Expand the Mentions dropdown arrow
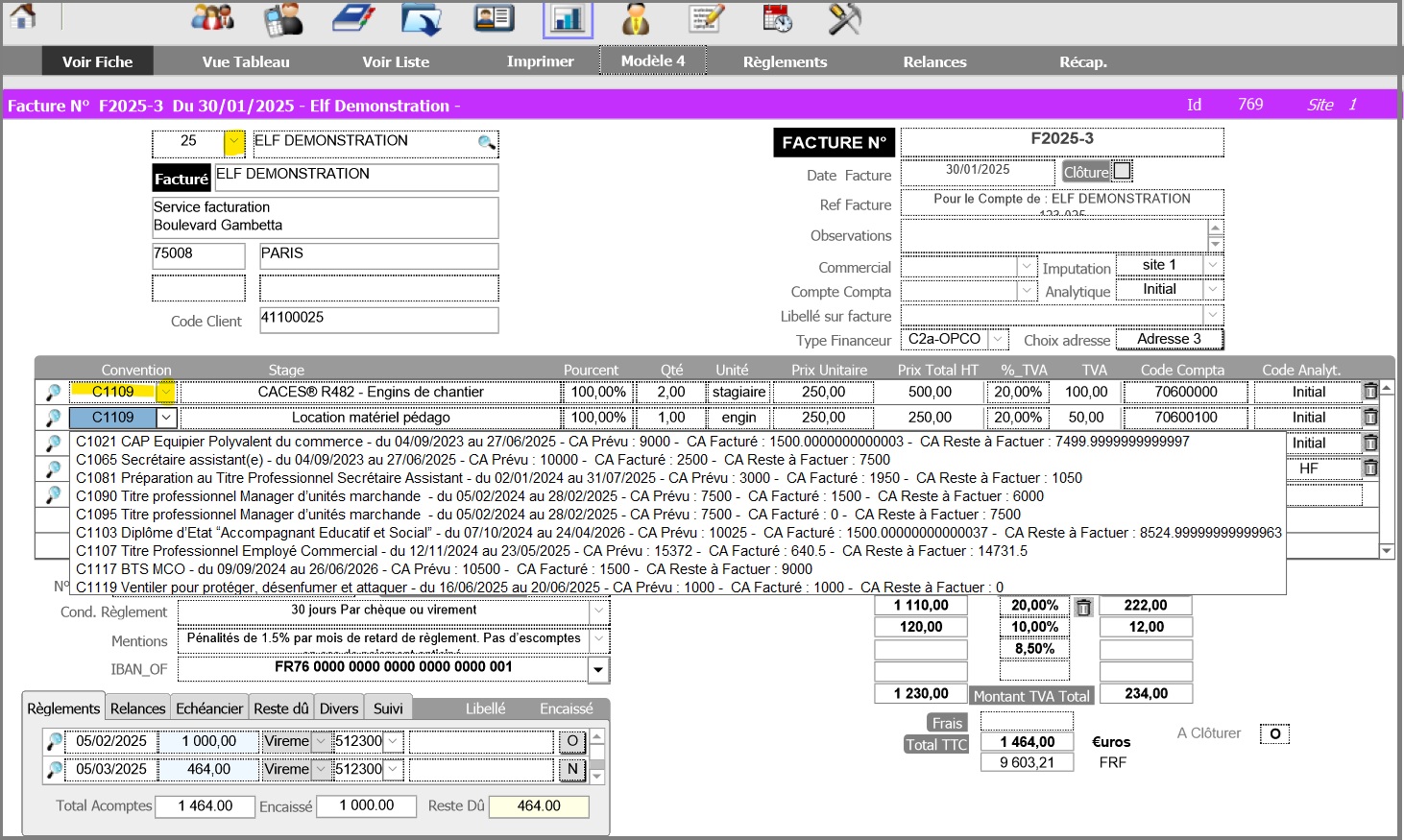Viewport: 1404px width, 840px height. [599, 638]
